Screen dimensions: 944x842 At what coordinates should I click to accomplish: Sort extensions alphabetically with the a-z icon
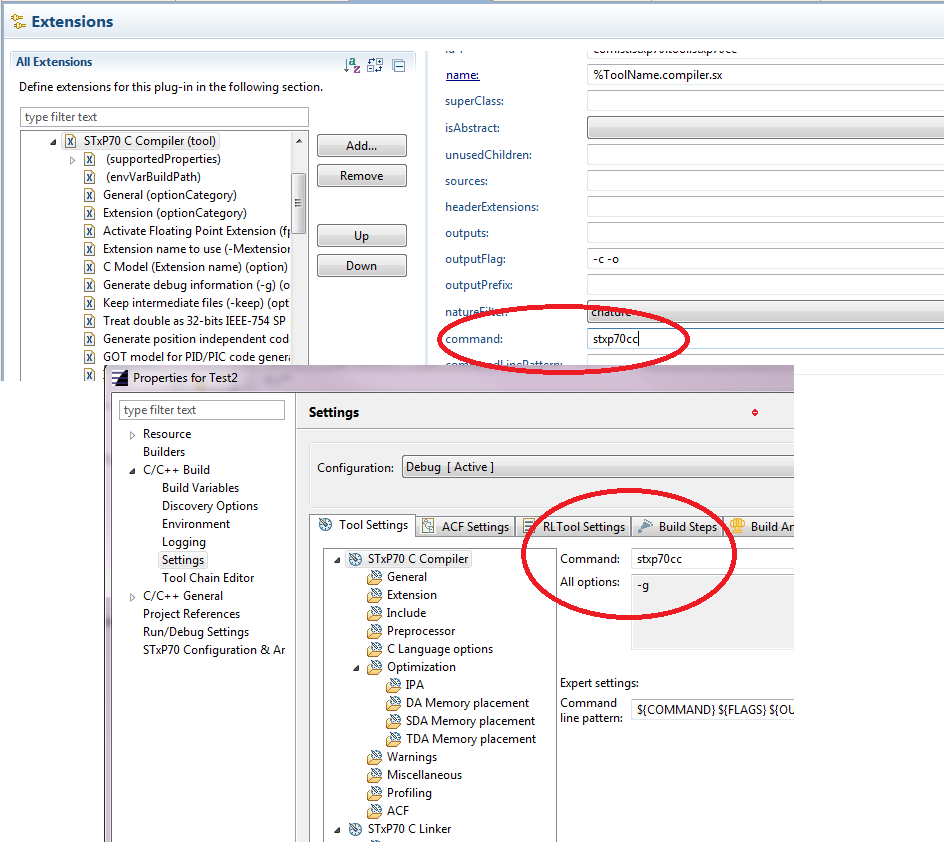point(351,65)
